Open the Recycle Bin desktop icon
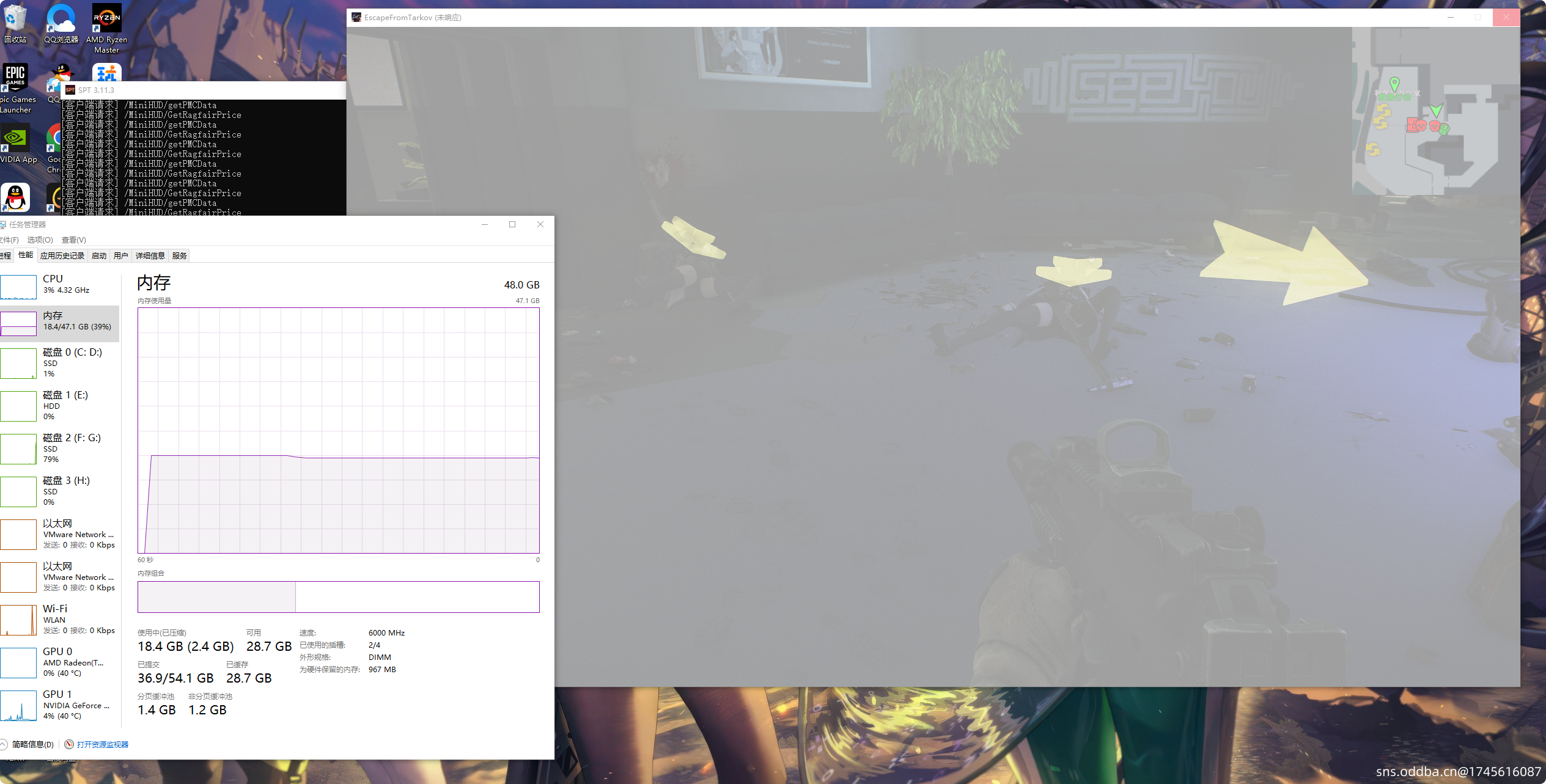Image resolution: width=1546 pixels, height=784 pixels. 15,23
